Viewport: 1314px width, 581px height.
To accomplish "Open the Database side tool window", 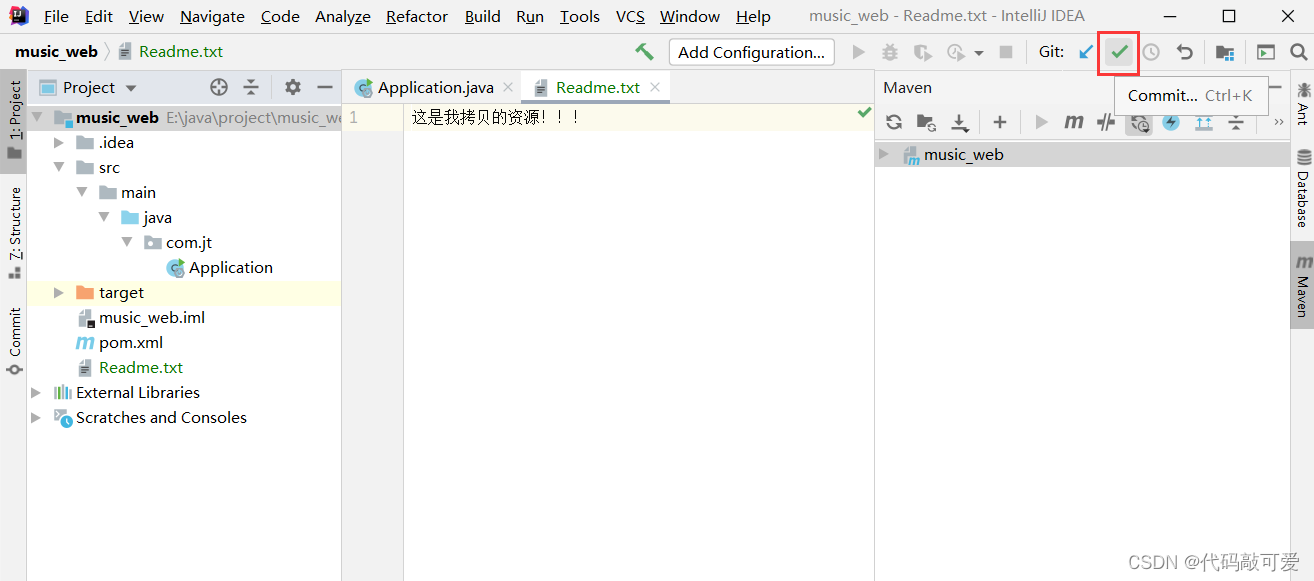I will [1302, 188].
